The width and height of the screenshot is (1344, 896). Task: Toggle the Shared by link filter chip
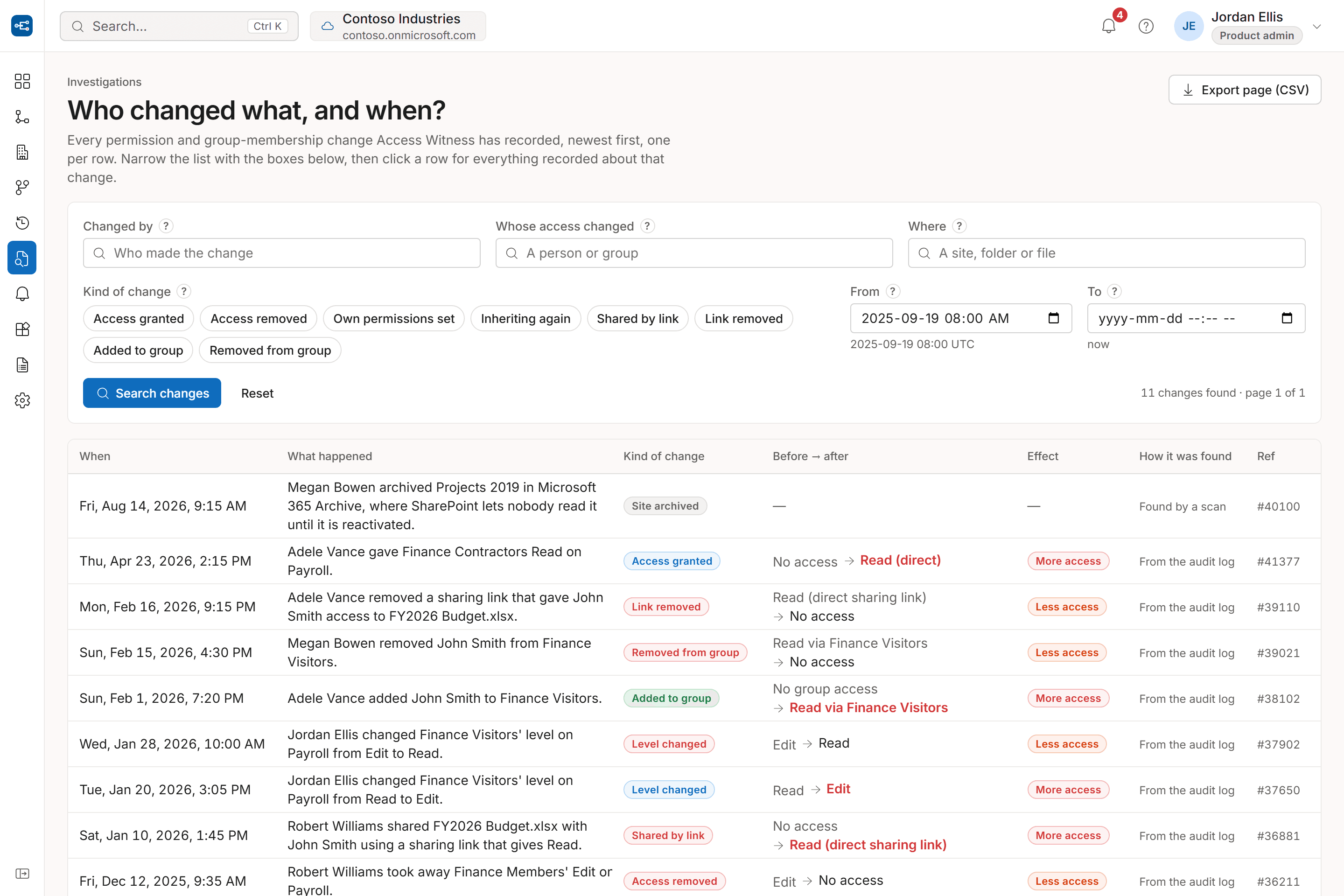[637, 318]
